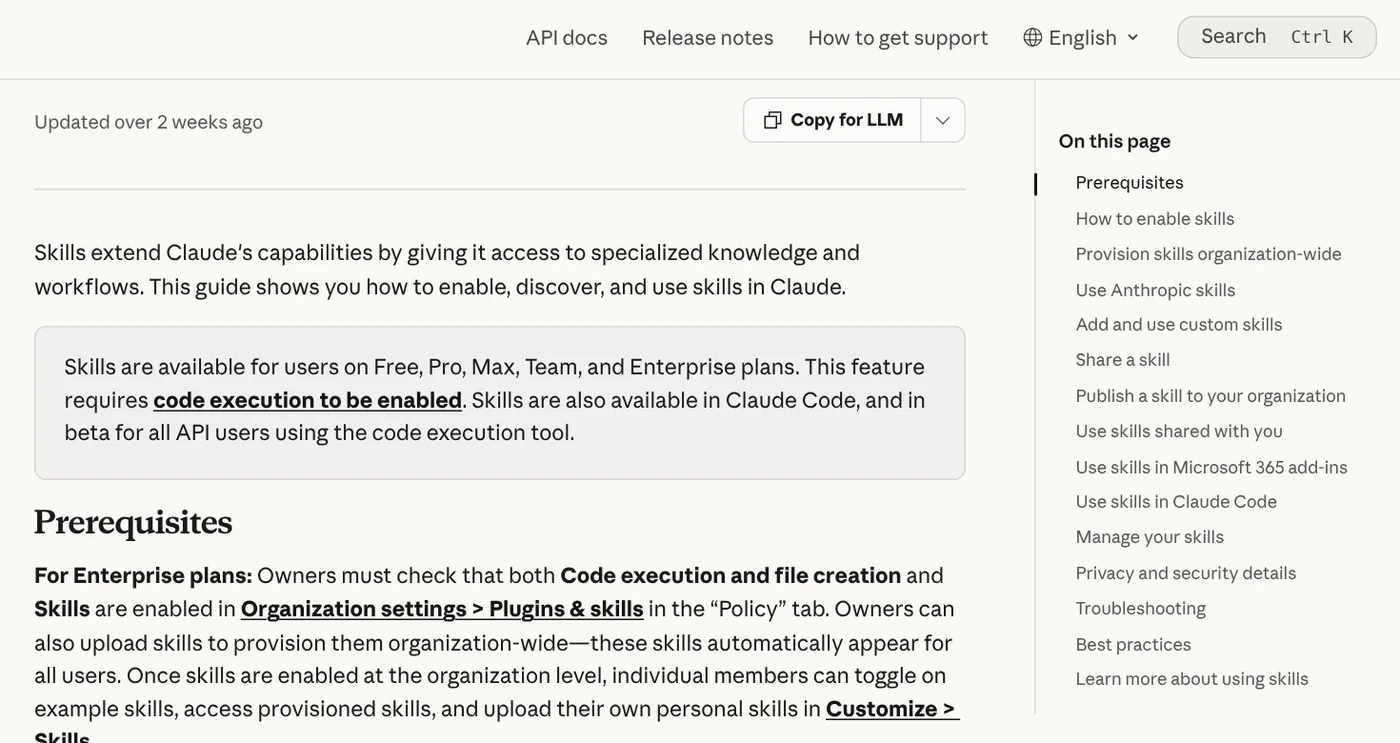The image size is (1400, 743).
Task: Jump to Add and use custom skills
Action: pos(1179,325)
